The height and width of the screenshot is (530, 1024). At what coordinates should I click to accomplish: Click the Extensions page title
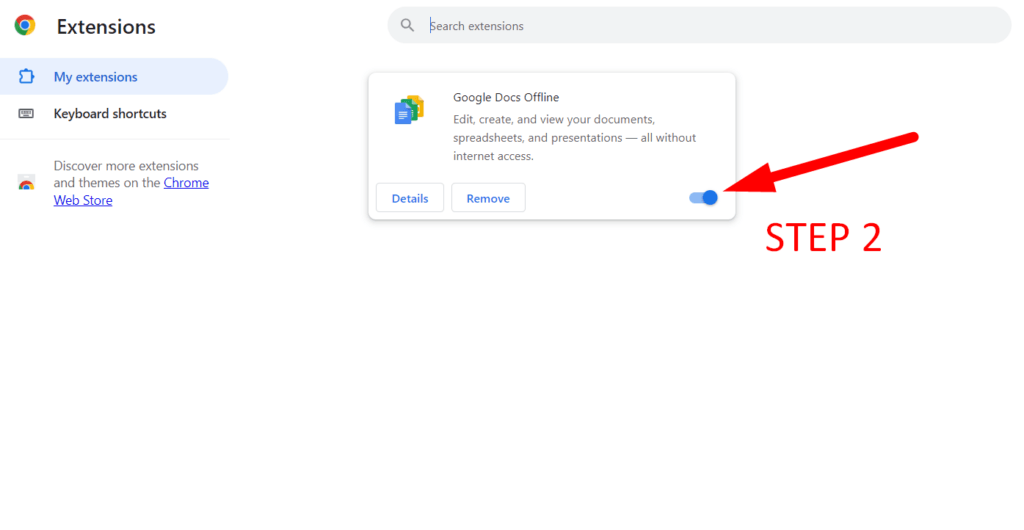pos(106,27)
